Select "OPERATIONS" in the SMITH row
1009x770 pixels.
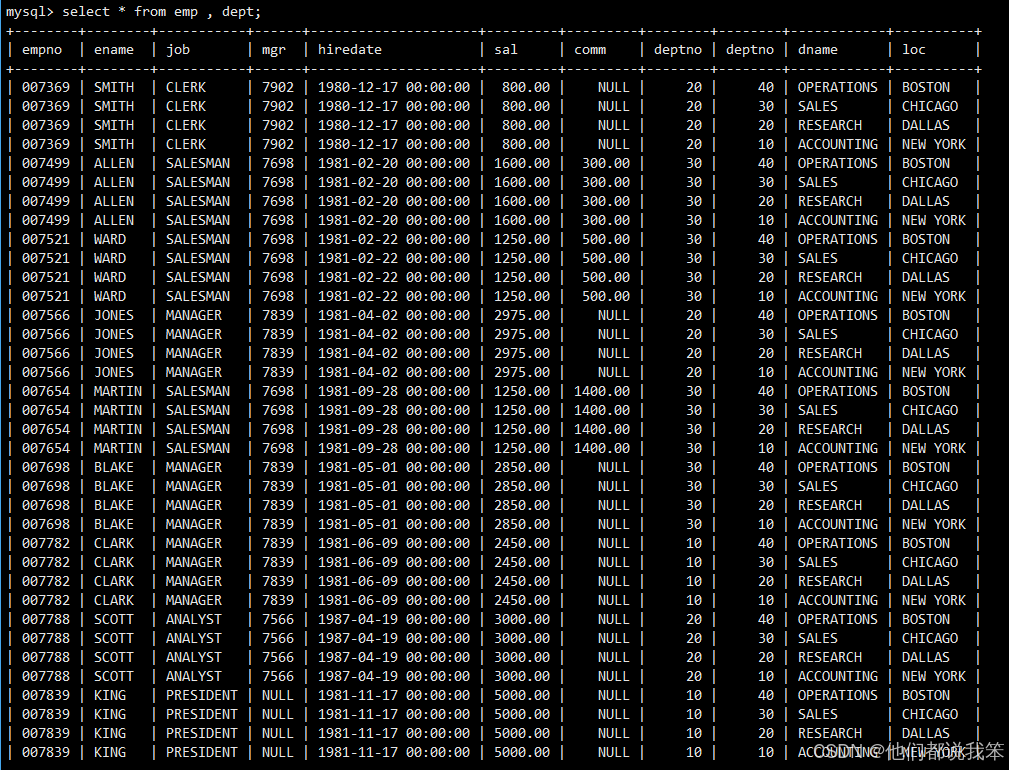coord(838,87)
